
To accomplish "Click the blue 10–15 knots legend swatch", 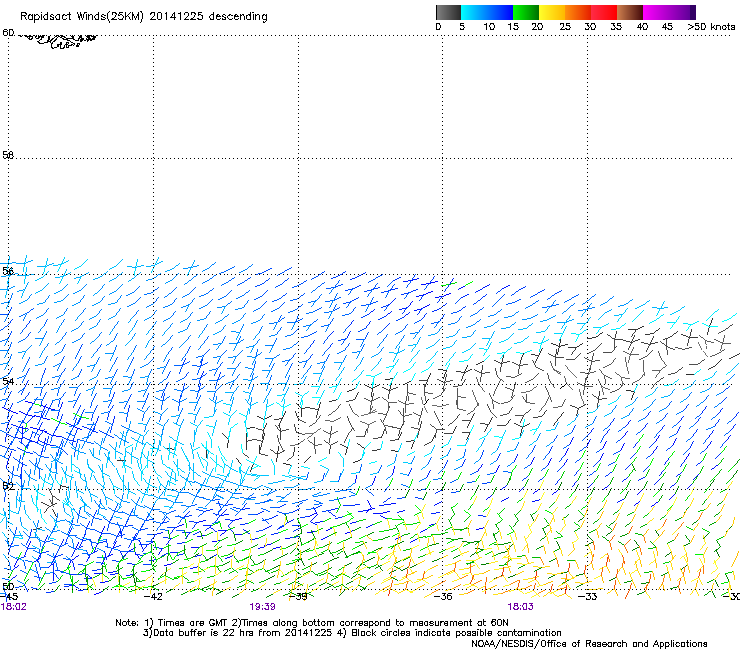I will [x=500, y=12].
